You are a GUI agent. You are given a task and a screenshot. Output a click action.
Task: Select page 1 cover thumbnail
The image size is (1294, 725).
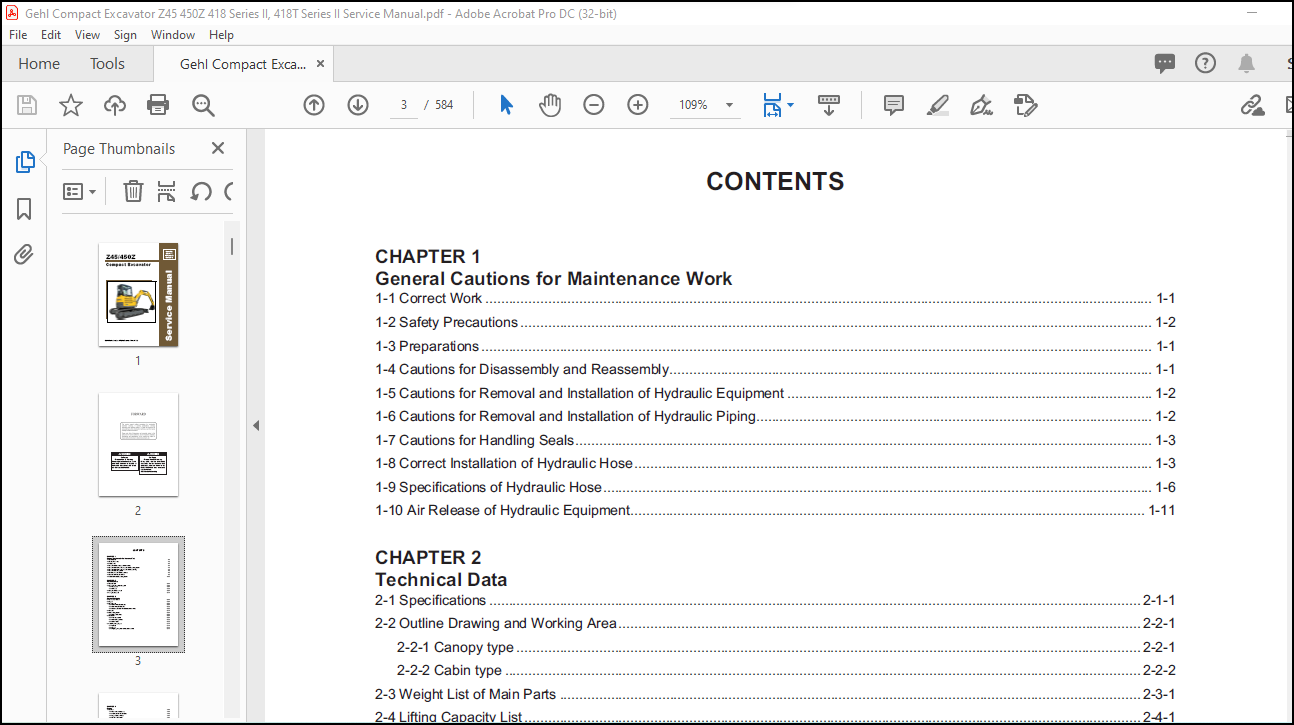tap(138, 295)
